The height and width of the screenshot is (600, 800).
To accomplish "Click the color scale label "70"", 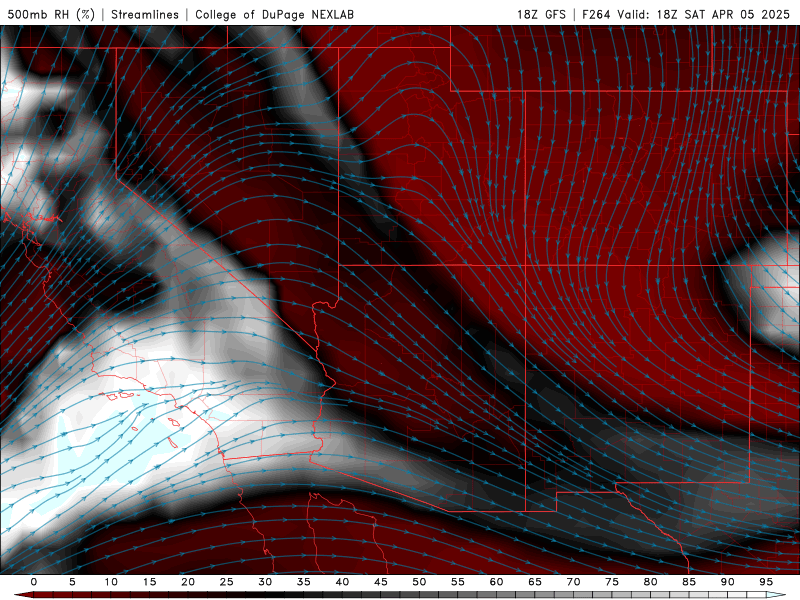I will coord(573,582).
